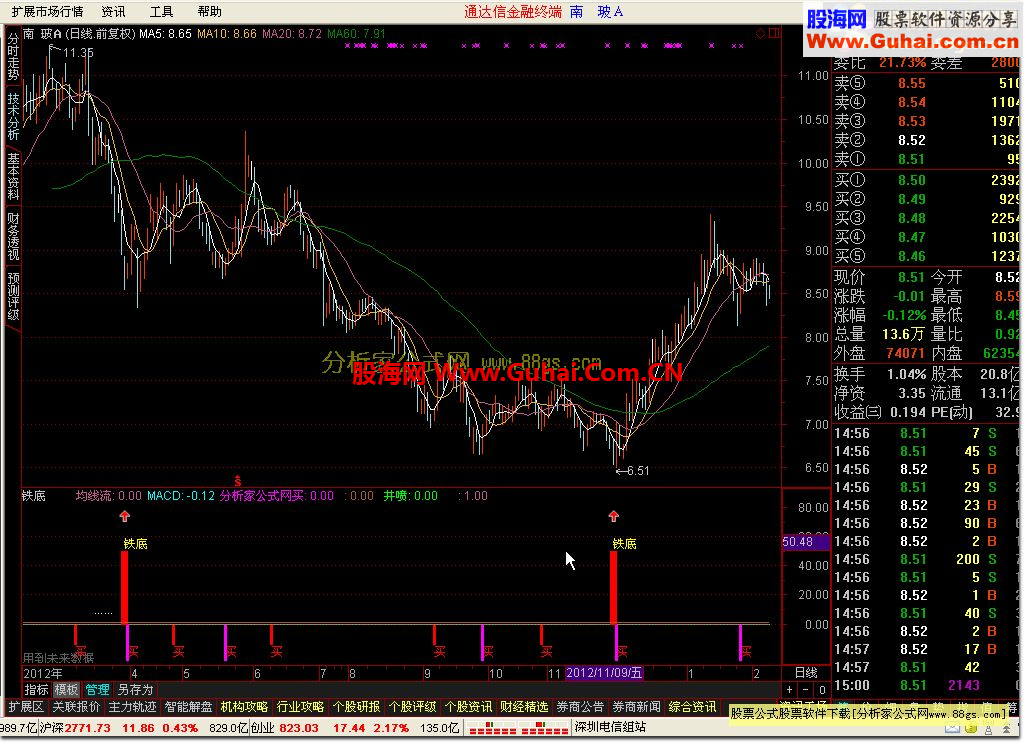
Task: Open 基本资料 side tab
Action: (13, 176)
